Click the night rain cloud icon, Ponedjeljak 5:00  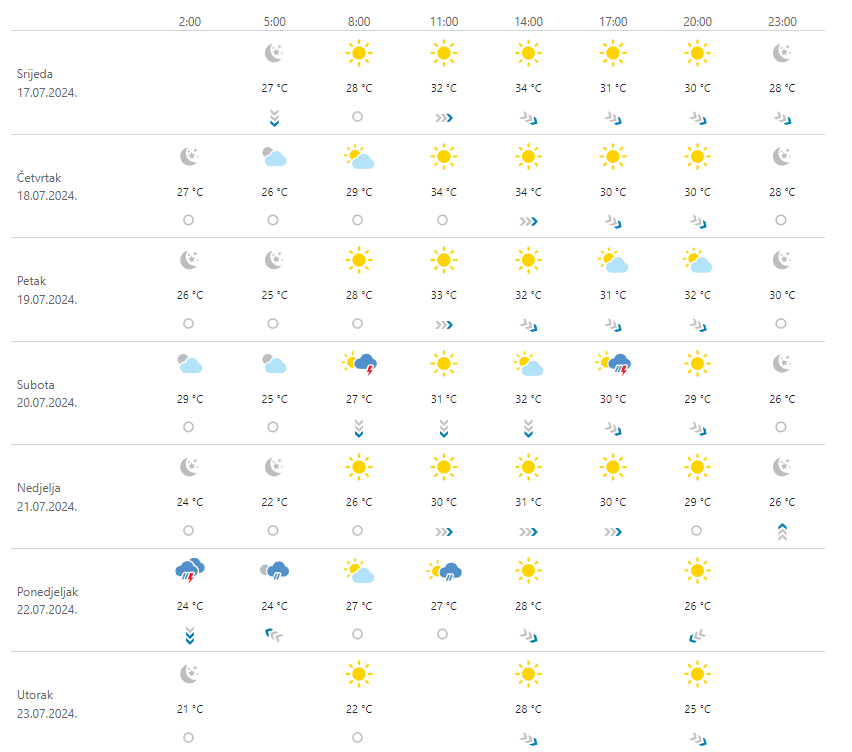[274, 571]
